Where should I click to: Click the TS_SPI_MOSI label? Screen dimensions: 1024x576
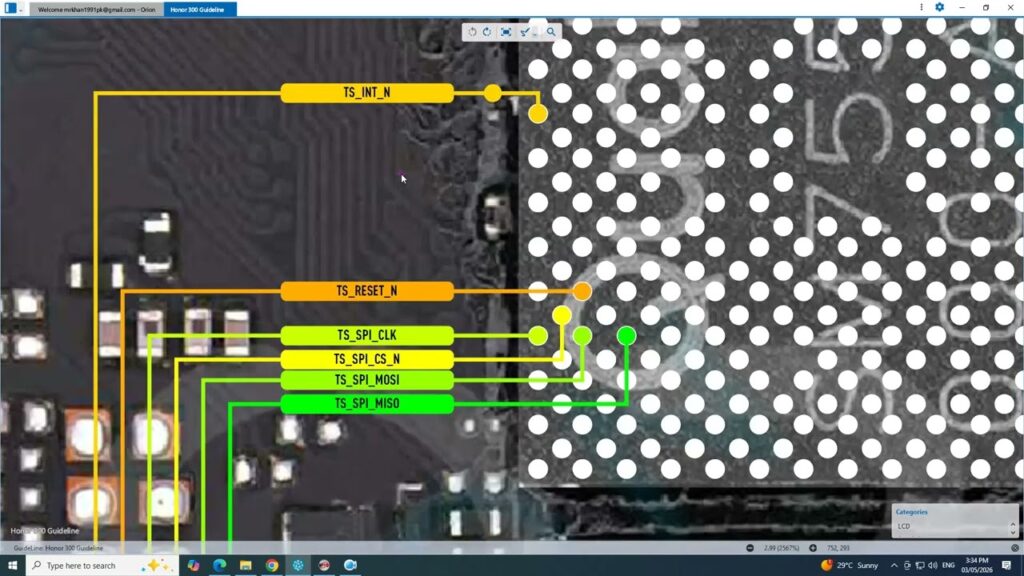point(367,380)
